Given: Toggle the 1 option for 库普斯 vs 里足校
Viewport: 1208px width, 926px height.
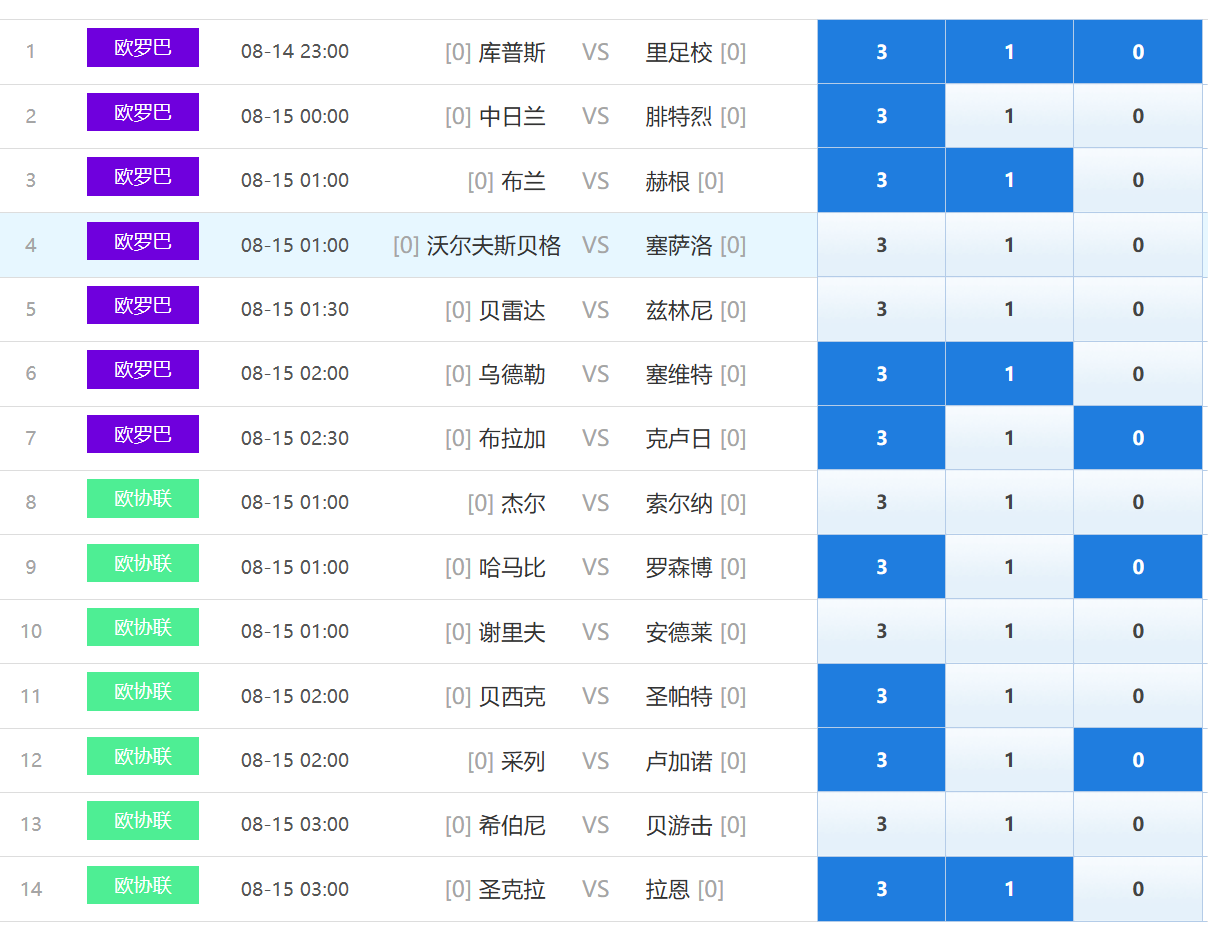Looking at the screenshot, I should 1009,52.
